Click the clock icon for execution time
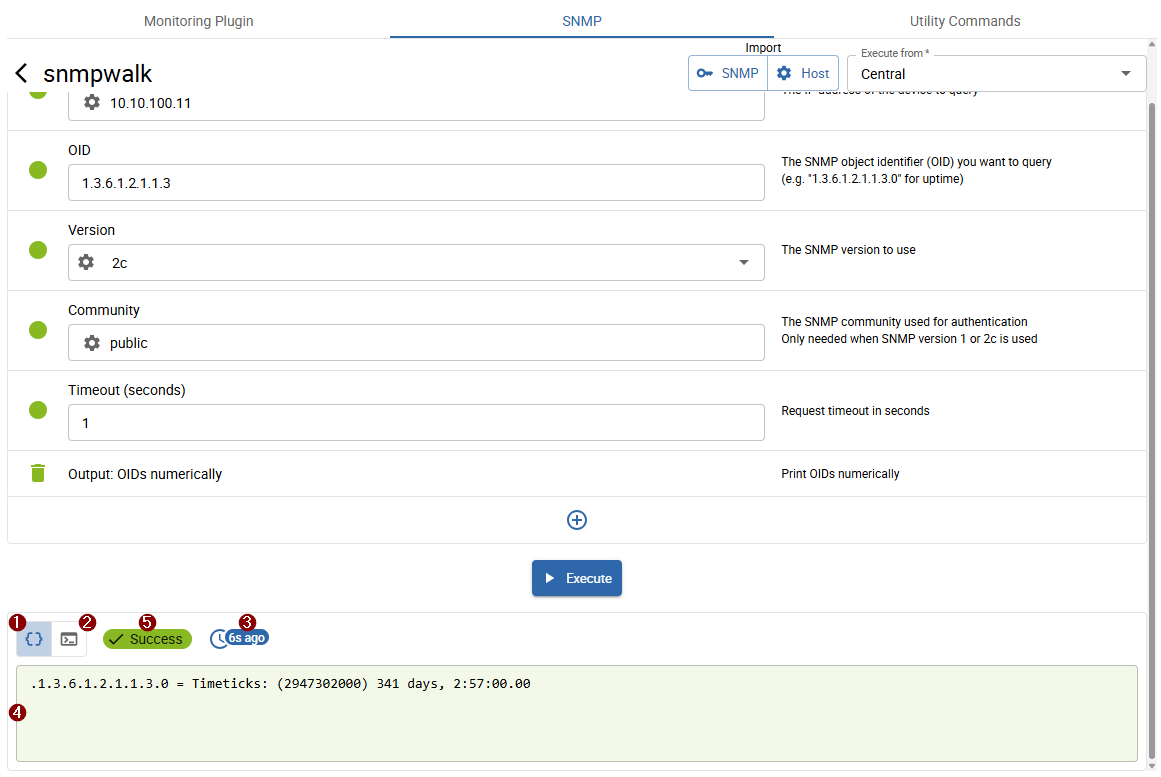This screenshot has width=1161, height=777. [219, 639]
